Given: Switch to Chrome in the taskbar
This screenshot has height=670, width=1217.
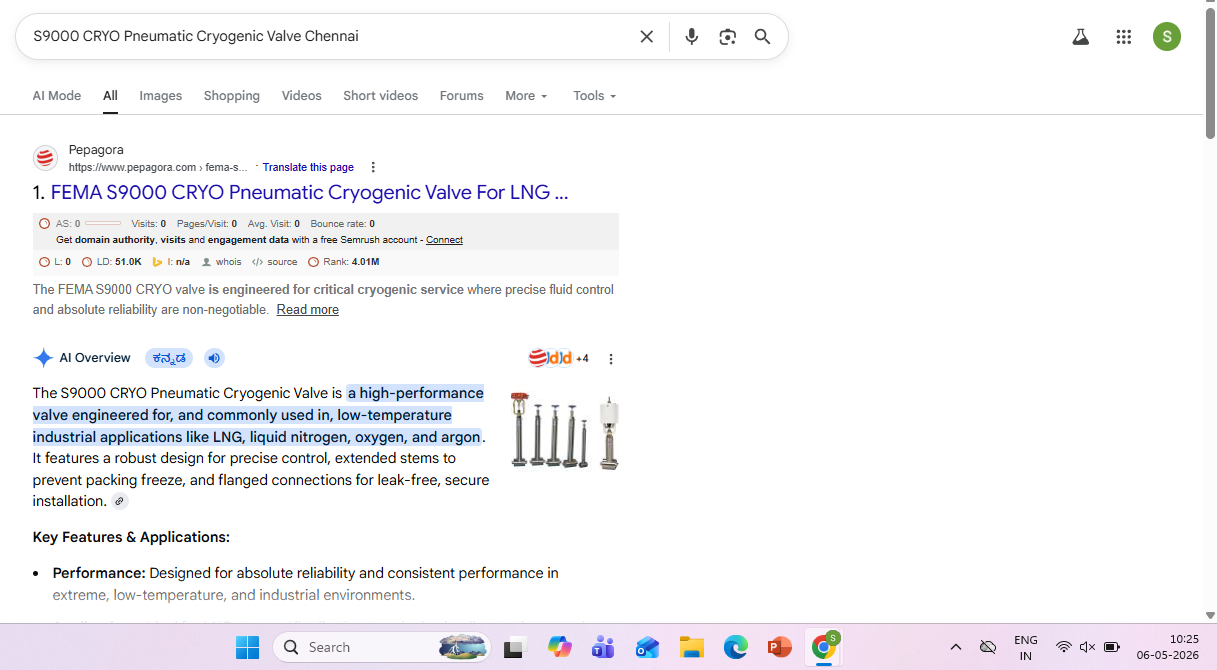Looking at the screenshot, I should point(824,647).
